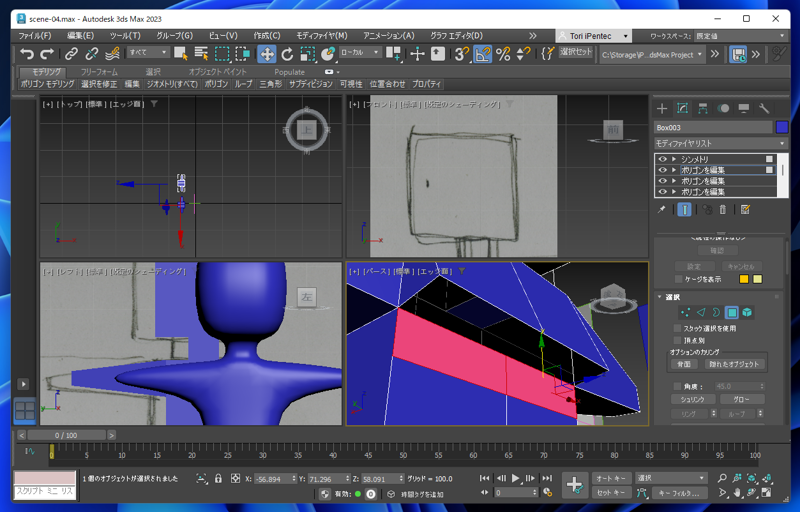Toggle Absolute/Offset transform mode icon

point(235,478)
